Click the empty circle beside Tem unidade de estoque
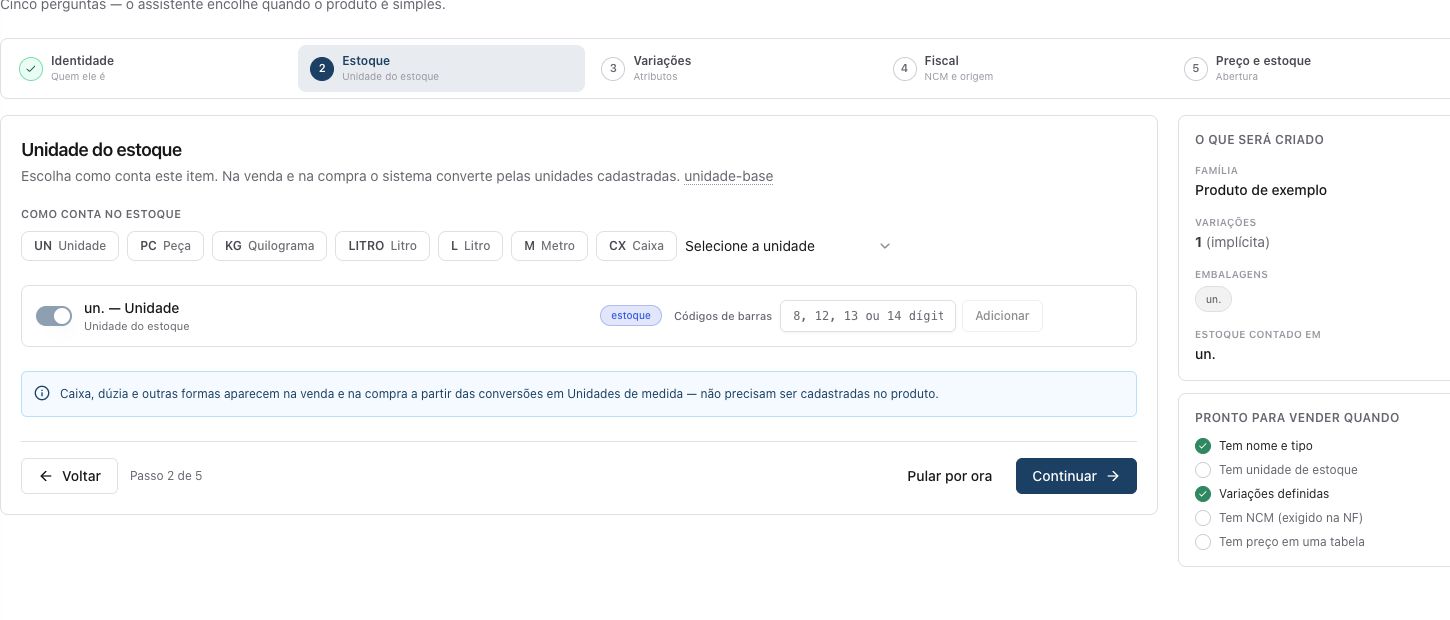Viewport: 1450px width, 620px height. coord(1203,470)
